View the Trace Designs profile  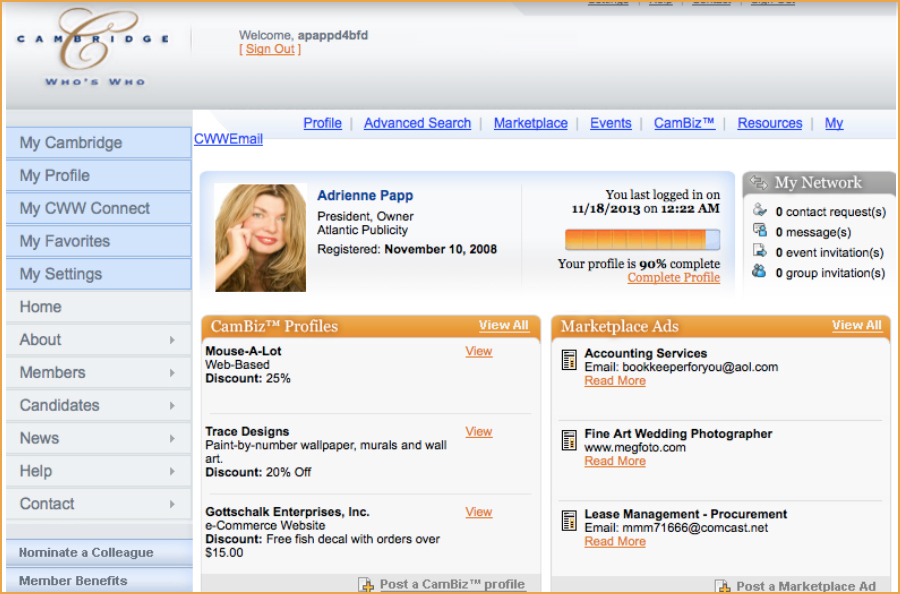(x=479, y=432)
